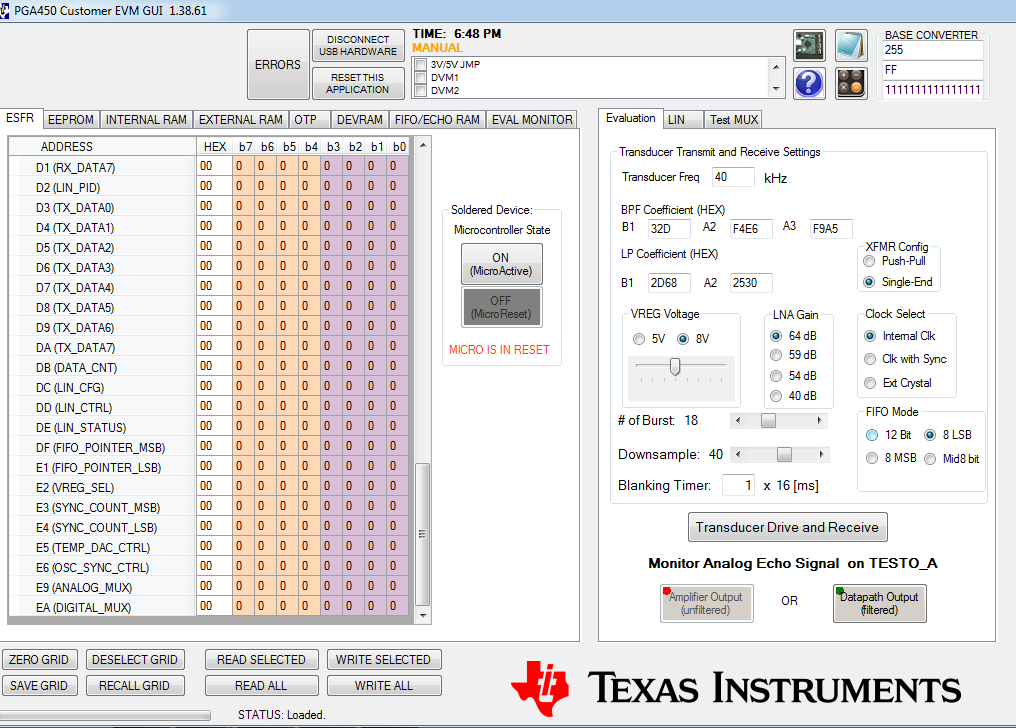Check the DVM2 checkbox
Viewport: 1016px width, 728px height.
point(421,91)
